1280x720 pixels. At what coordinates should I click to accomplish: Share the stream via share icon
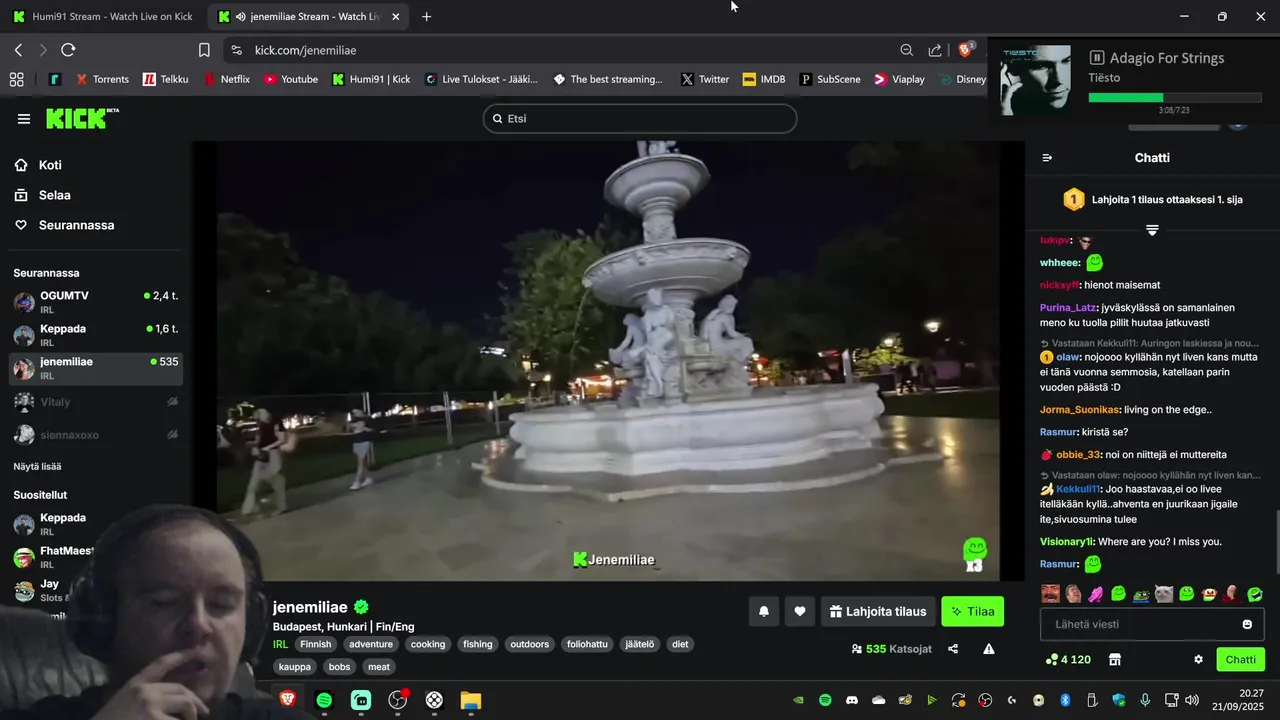(953, 649)
